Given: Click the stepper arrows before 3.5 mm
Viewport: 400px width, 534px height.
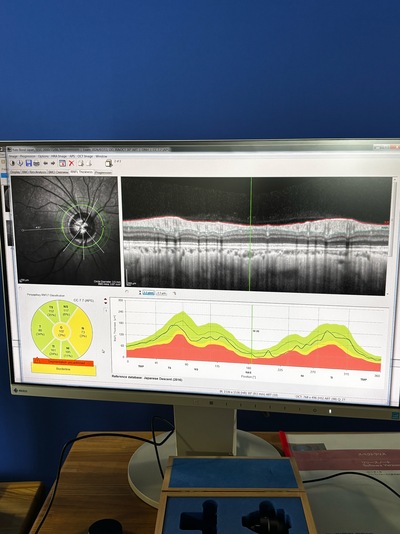Looking at the screenshot, I should coord(140,293).
